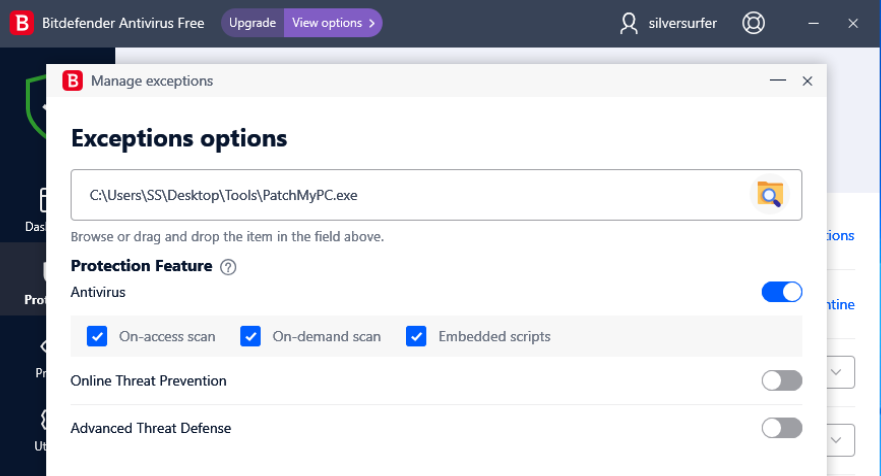
Task: Uncheck the On-access scan checkbox
Action: pyautogui.click(x=97, y=336)
